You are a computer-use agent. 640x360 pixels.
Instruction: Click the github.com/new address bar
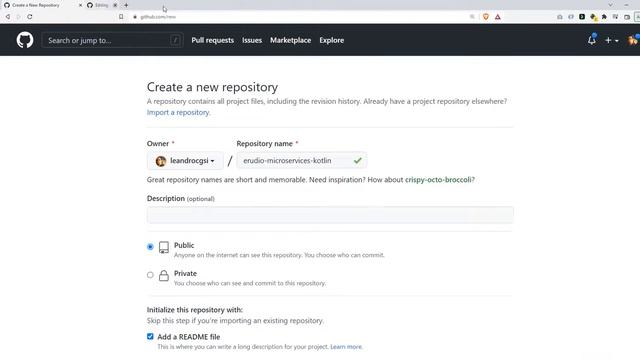coord(302,17)
